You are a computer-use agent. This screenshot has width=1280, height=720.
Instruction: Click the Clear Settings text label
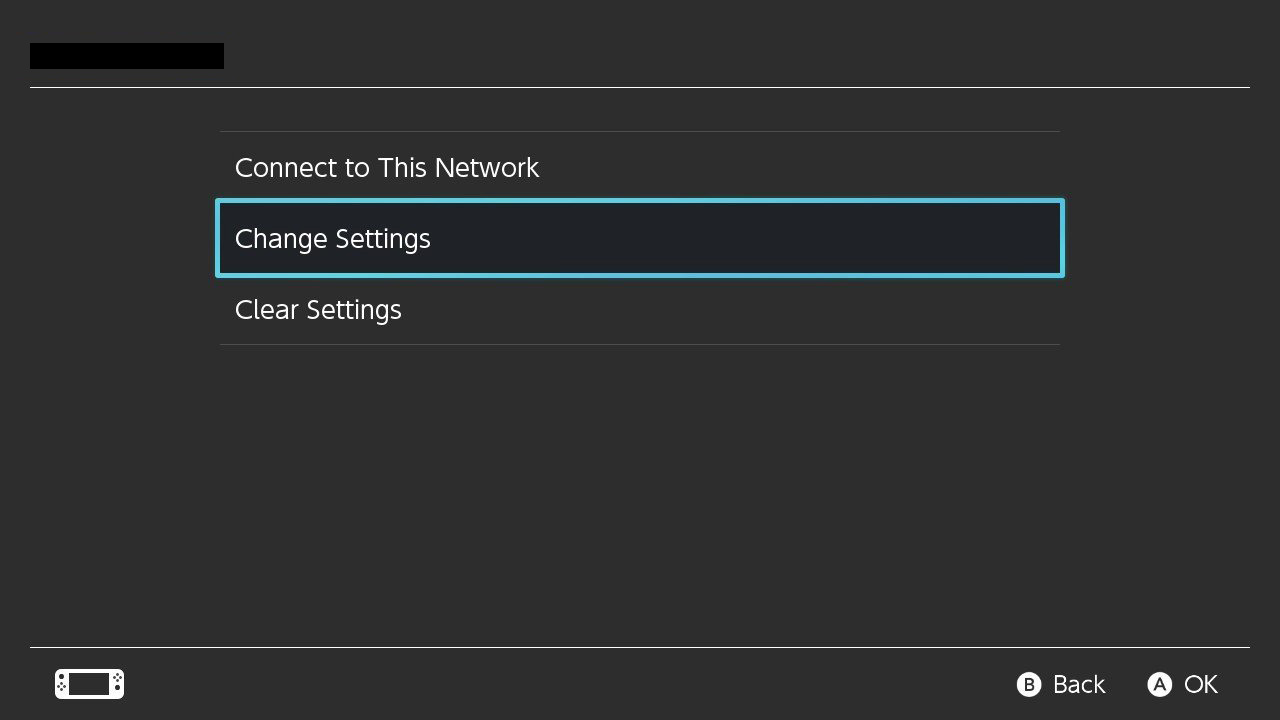[x=318, y=310]
